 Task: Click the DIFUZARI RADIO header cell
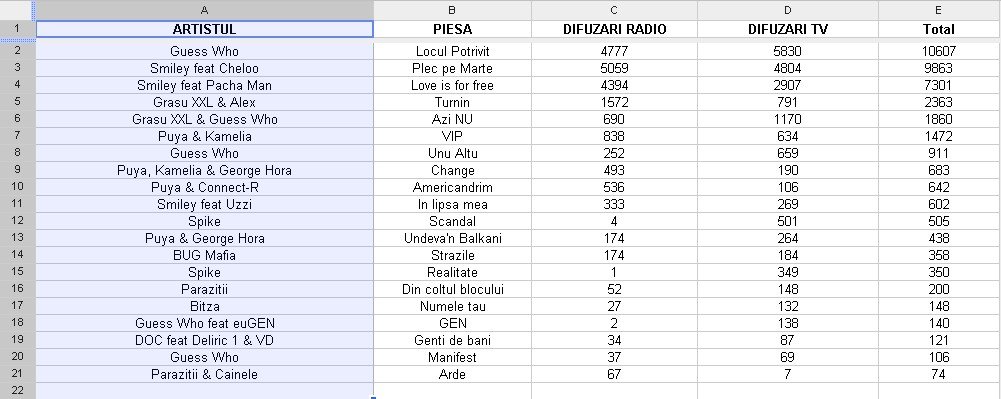[614, 29]
